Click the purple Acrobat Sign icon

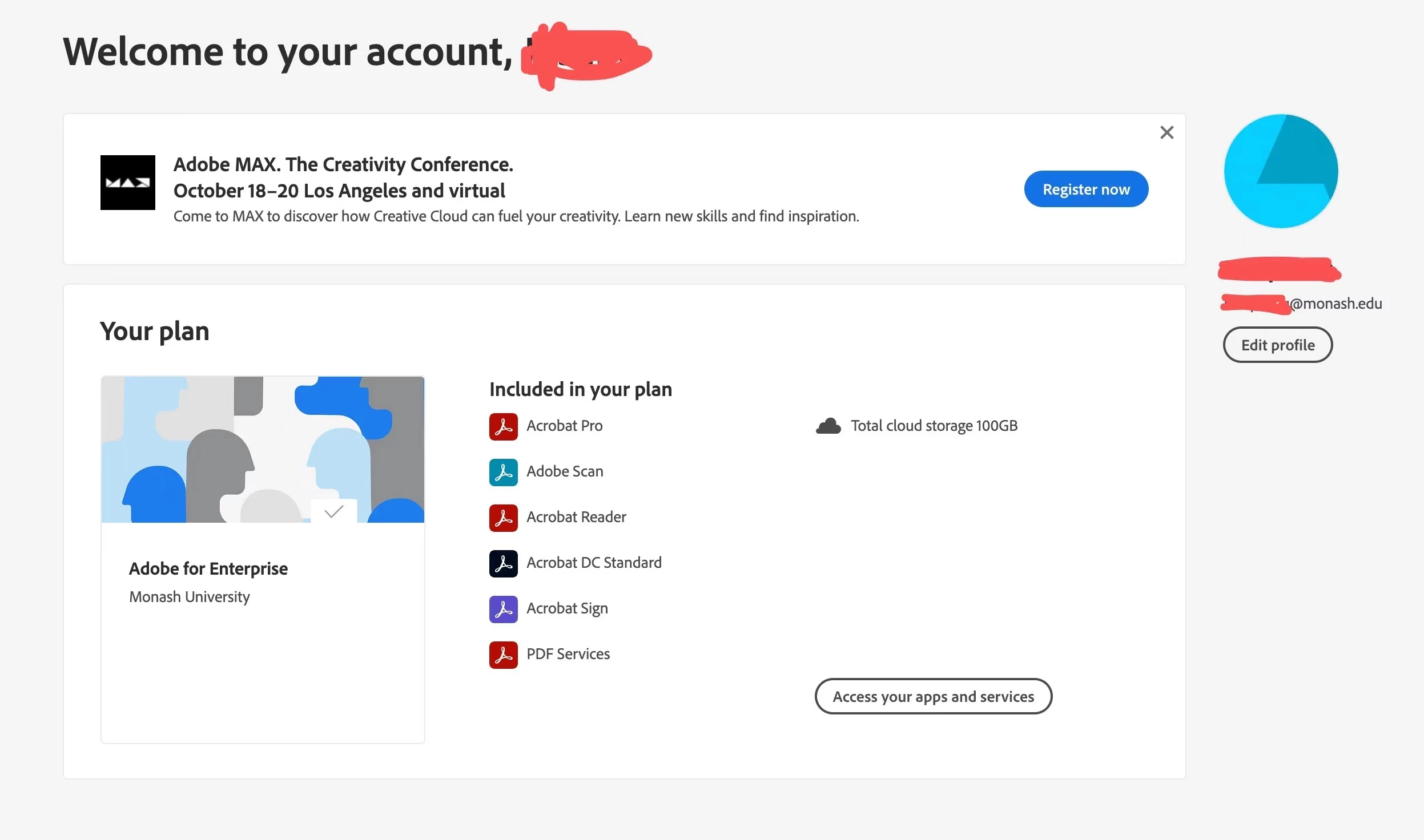click(x=503, y=609)
